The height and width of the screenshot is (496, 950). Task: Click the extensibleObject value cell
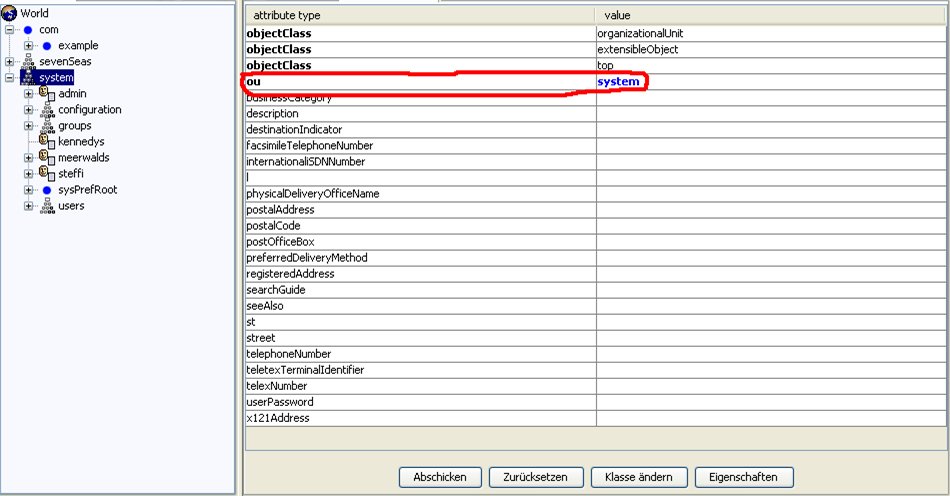coord(771,50)
